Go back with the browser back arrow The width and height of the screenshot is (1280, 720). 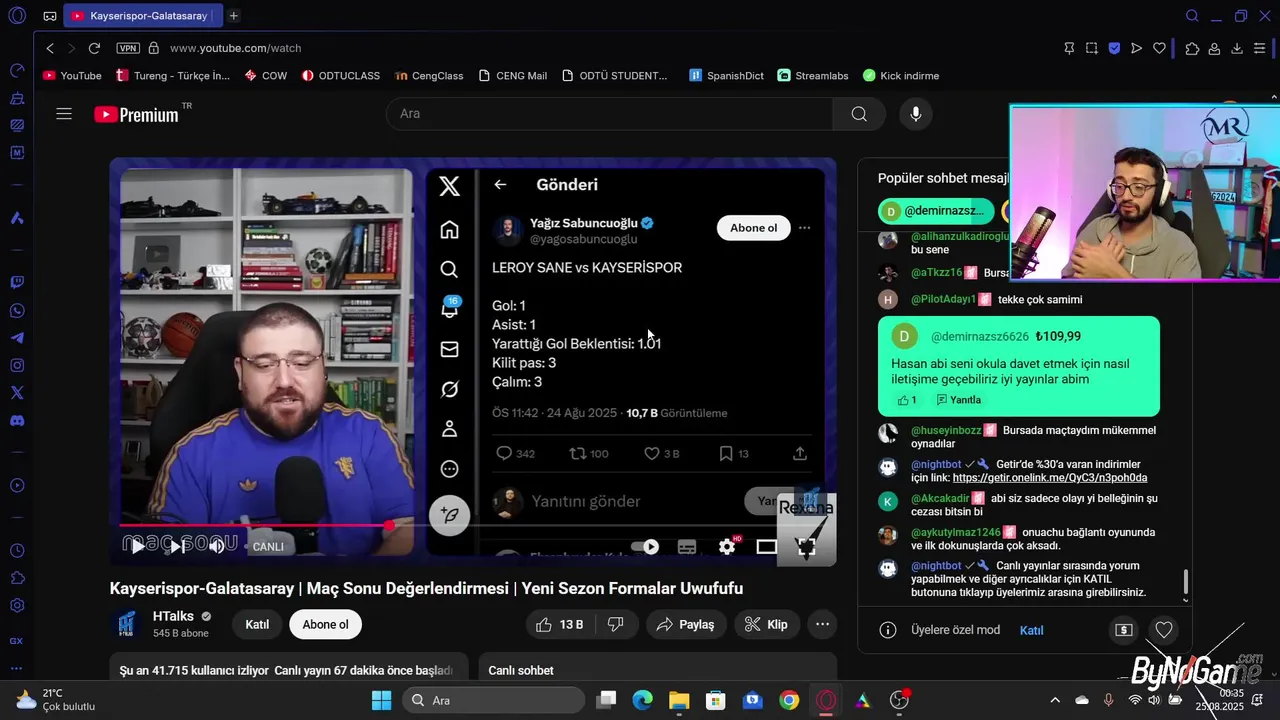point(50,48)
